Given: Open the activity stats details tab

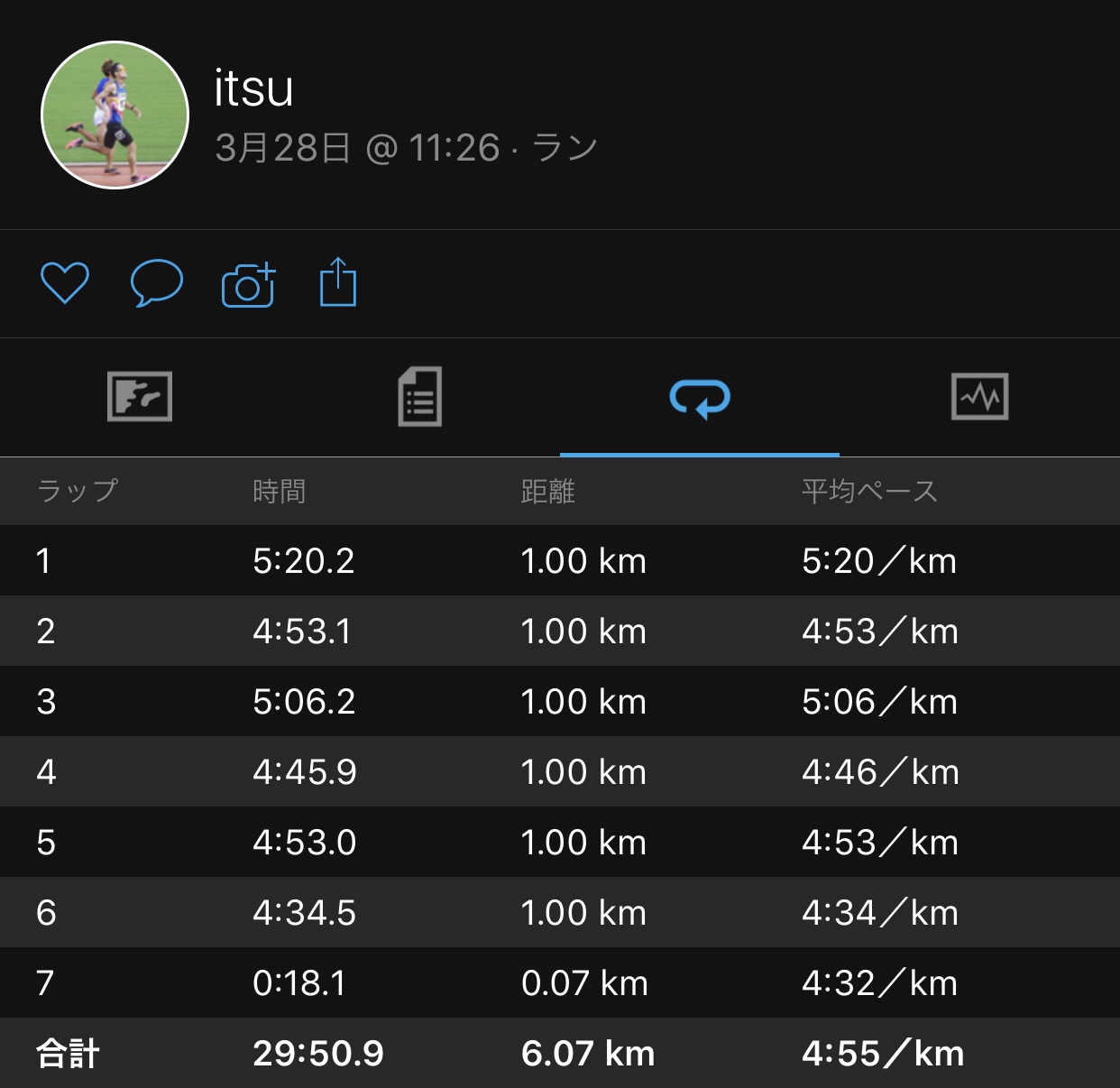Looking at the screenshot, I should pyautogui.click(x=420, y=397).
